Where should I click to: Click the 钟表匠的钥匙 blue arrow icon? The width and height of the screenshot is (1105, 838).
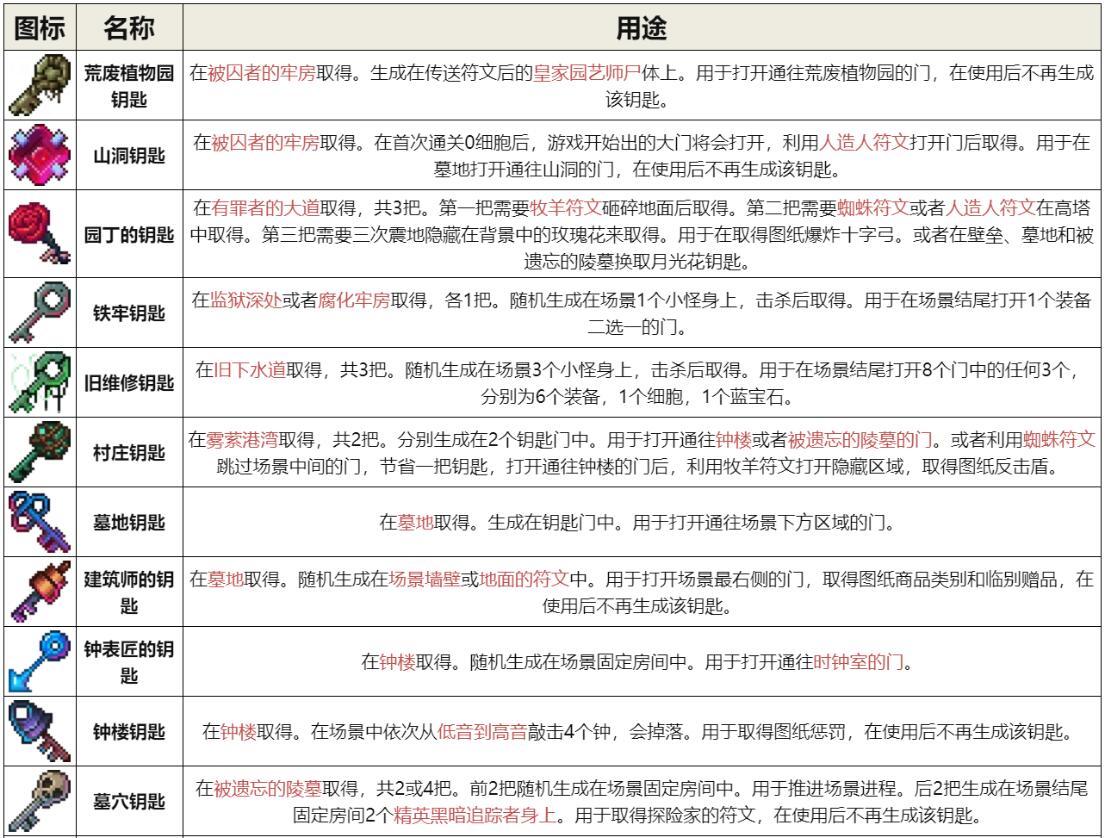tap(38, 661)
